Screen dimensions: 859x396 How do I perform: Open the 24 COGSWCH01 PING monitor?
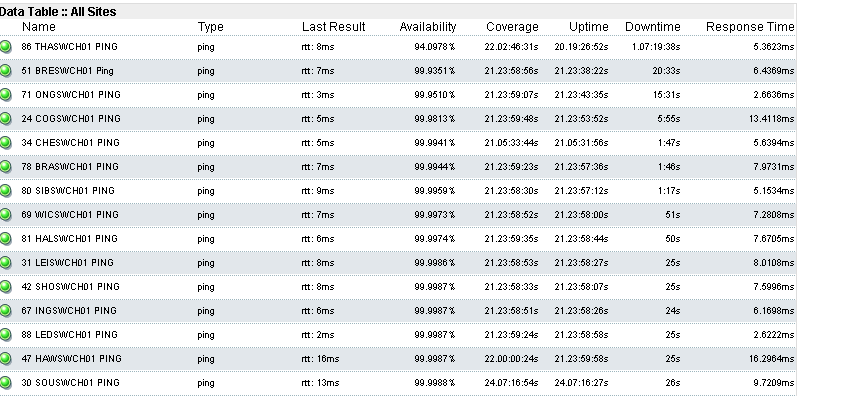point(71,119)
